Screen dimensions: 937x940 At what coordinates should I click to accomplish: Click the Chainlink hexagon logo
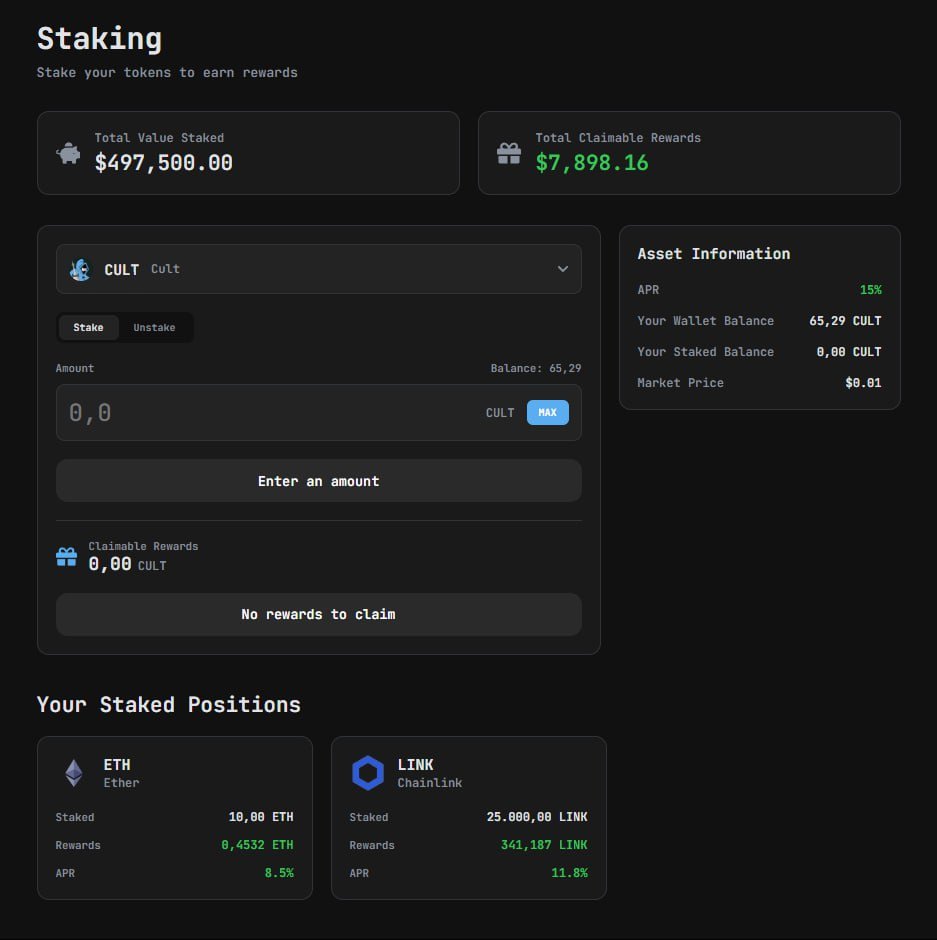click(x=367, y=773)
